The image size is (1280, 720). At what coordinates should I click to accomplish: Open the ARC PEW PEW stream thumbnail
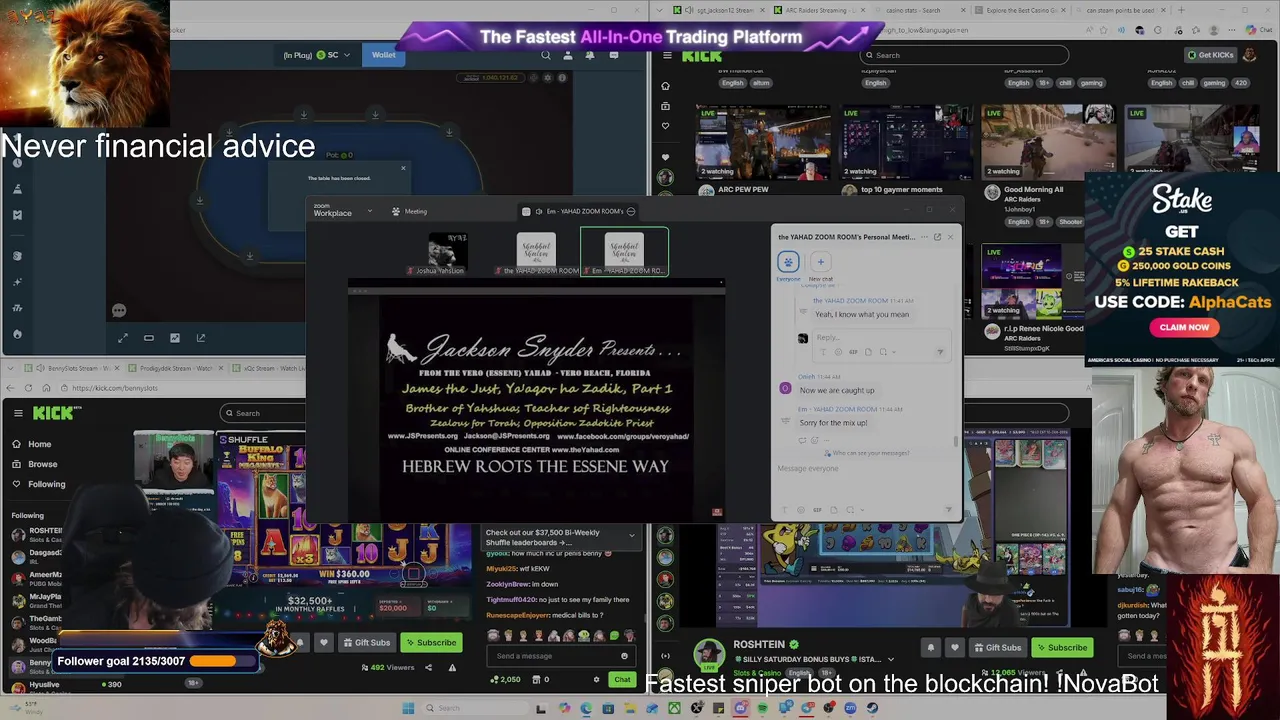click(762, 141)
